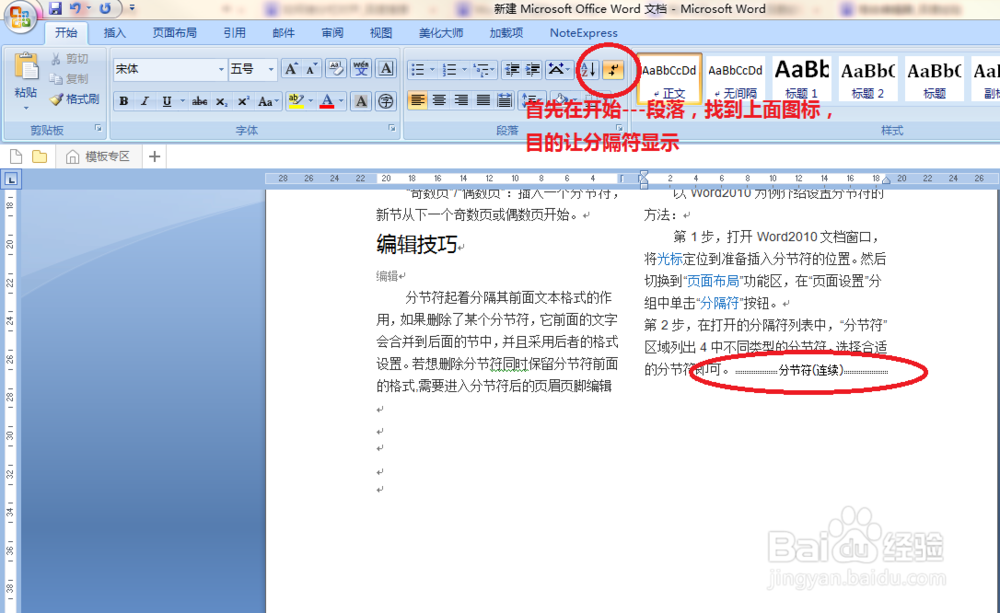Switch to the NoteExpress tab
Screen dimensions: 1000x613
(x=584, y=33)
